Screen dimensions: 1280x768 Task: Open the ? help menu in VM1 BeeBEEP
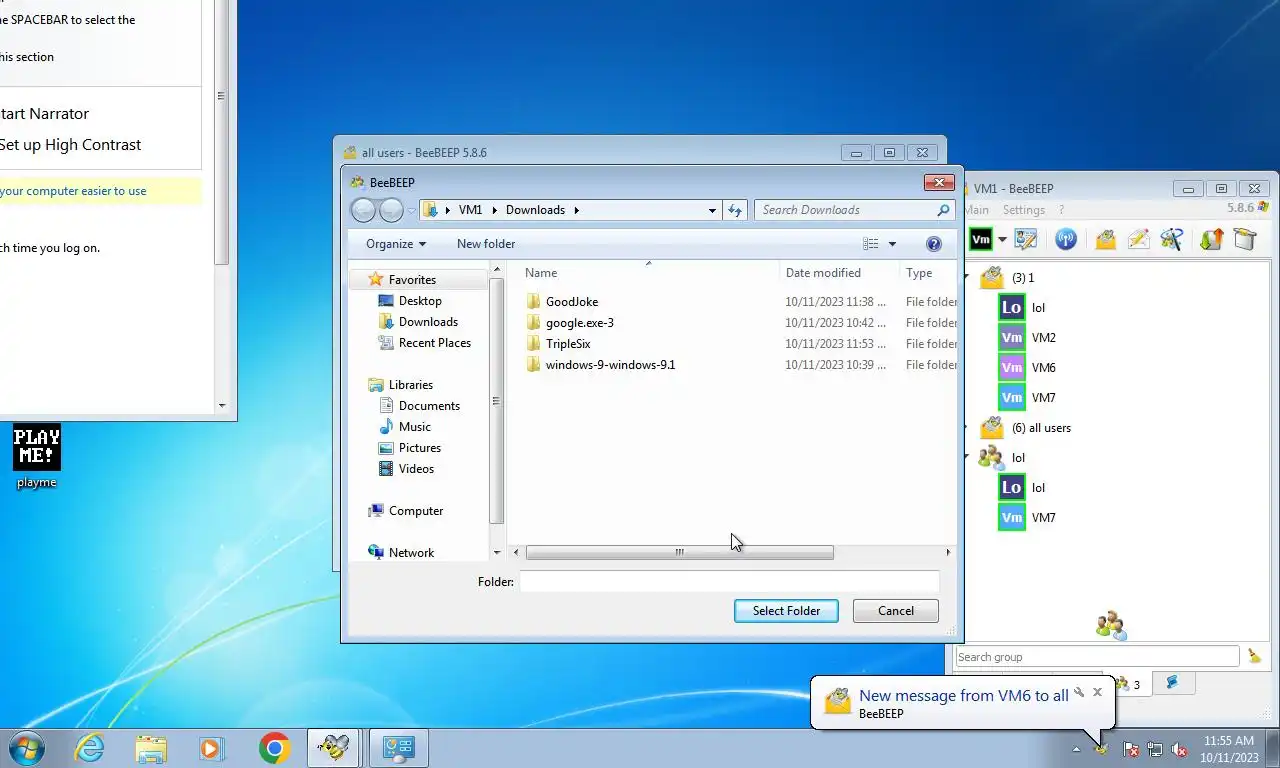[1061, 210]
